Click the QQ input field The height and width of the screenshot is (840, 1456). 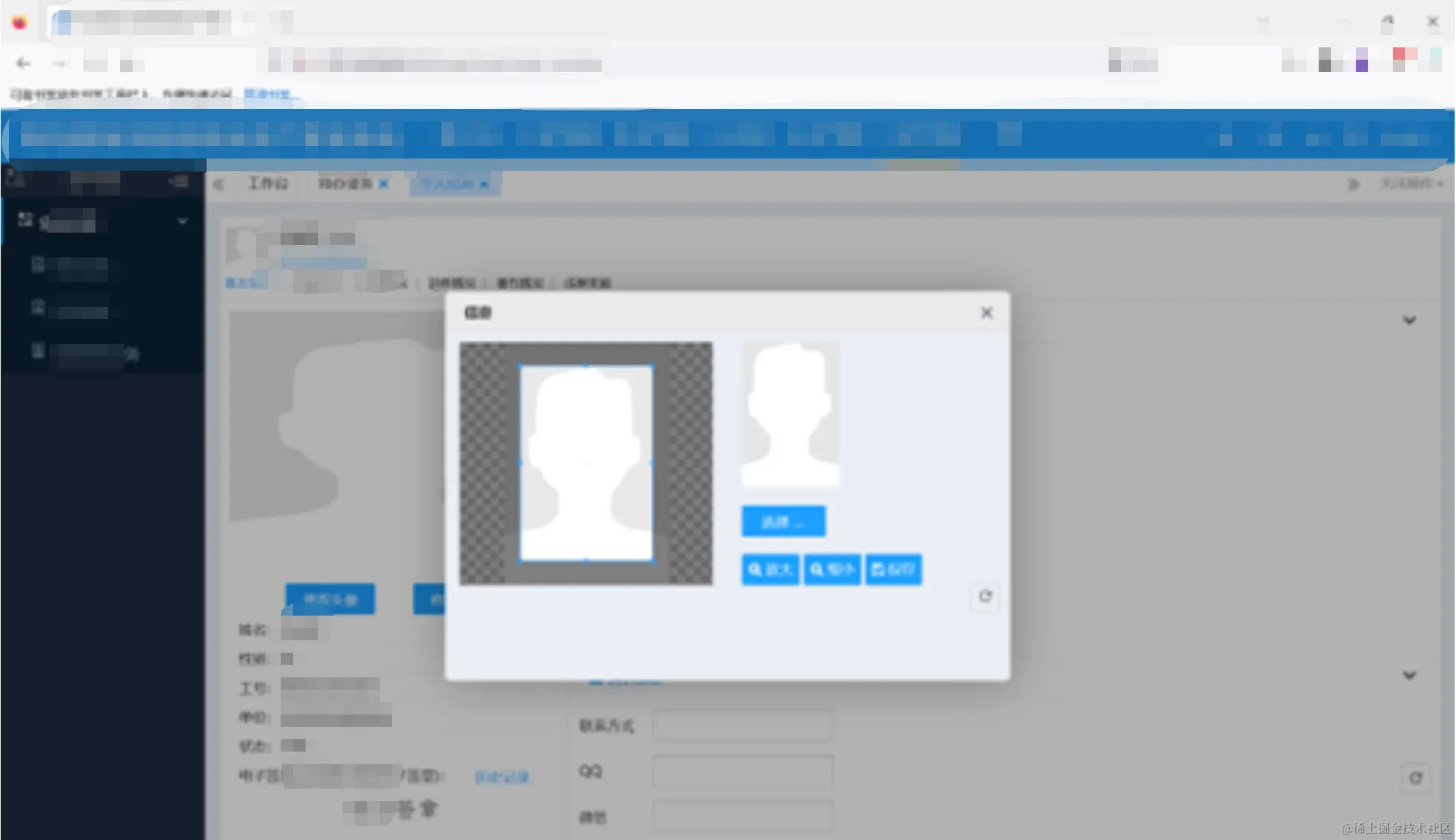pos(742,771)
